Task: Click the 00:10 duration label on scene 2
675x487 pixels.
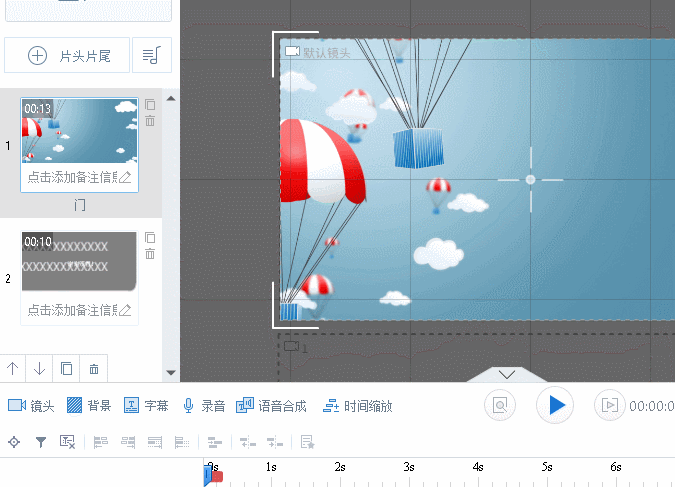Action: pyautogui.click(x=37, y=242)
